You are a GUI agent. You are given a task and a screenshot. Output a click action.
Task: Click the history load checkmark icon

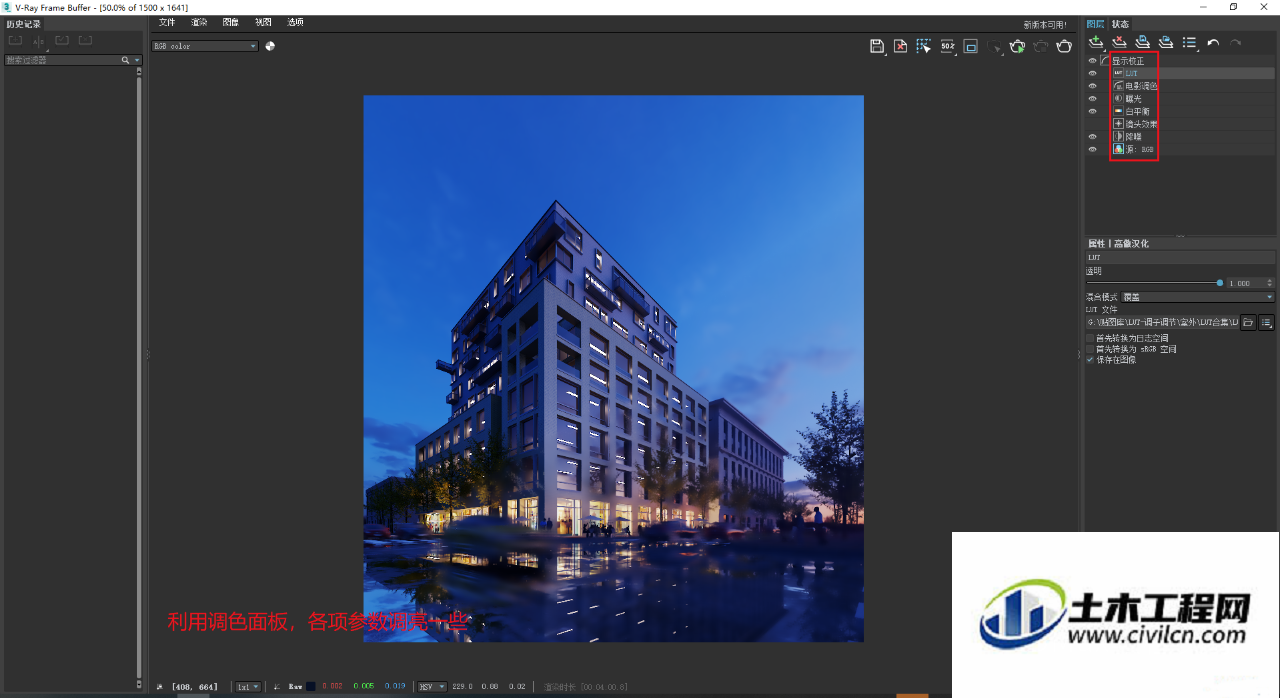coord(62,41)
